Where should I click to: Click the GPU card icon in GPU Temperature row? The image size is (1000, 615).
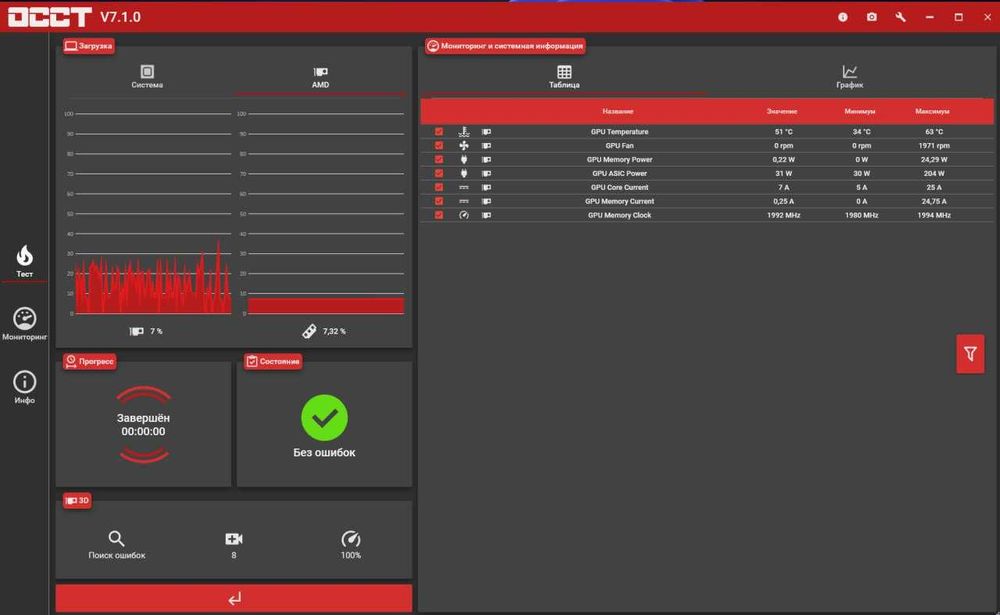point(486,131)
